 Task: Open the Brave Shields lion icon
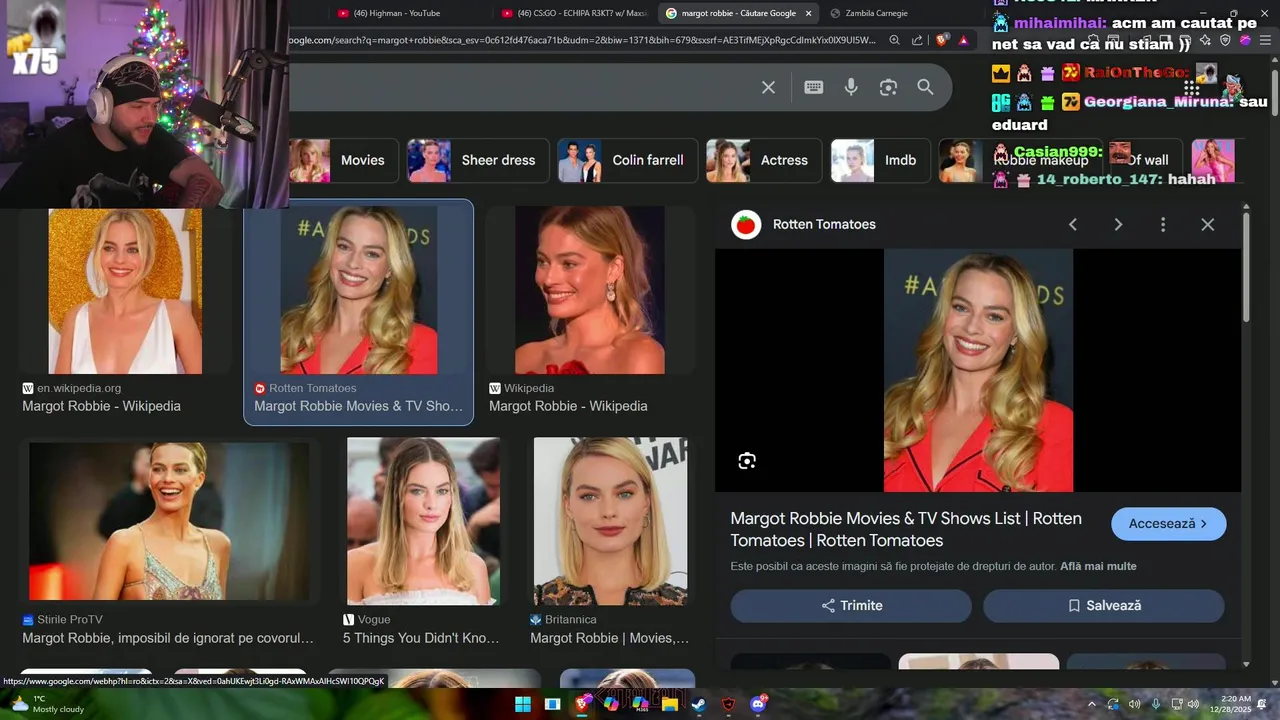[x=942, y=40]
